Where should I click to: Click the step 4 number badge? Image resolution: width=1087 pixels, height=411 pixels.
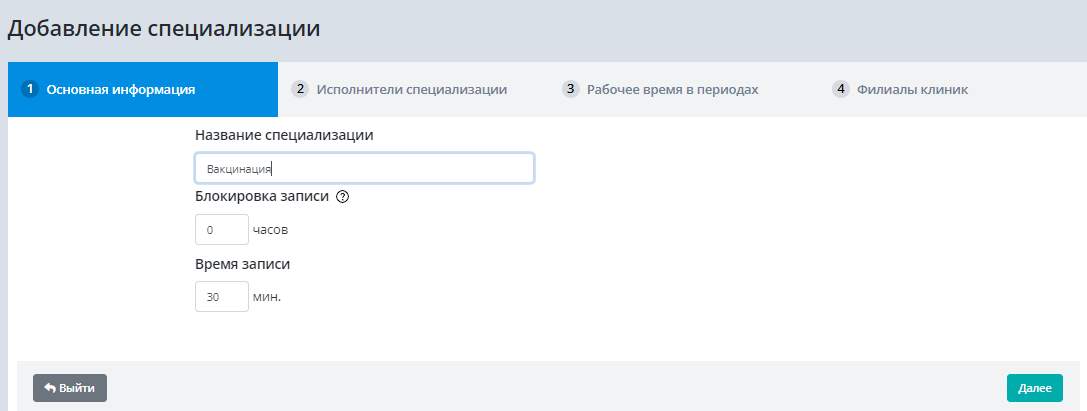pos(841,89)
